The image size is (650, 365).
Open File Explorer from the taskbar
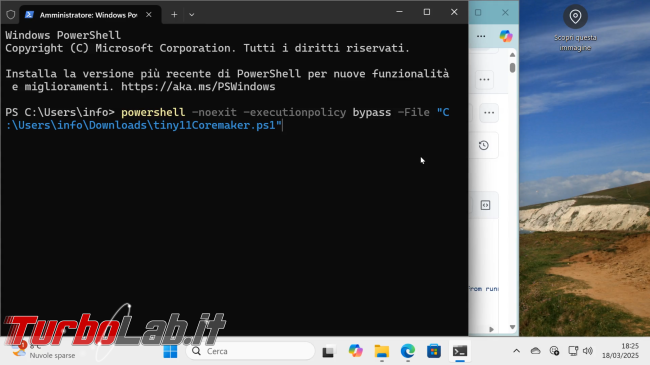382,351
